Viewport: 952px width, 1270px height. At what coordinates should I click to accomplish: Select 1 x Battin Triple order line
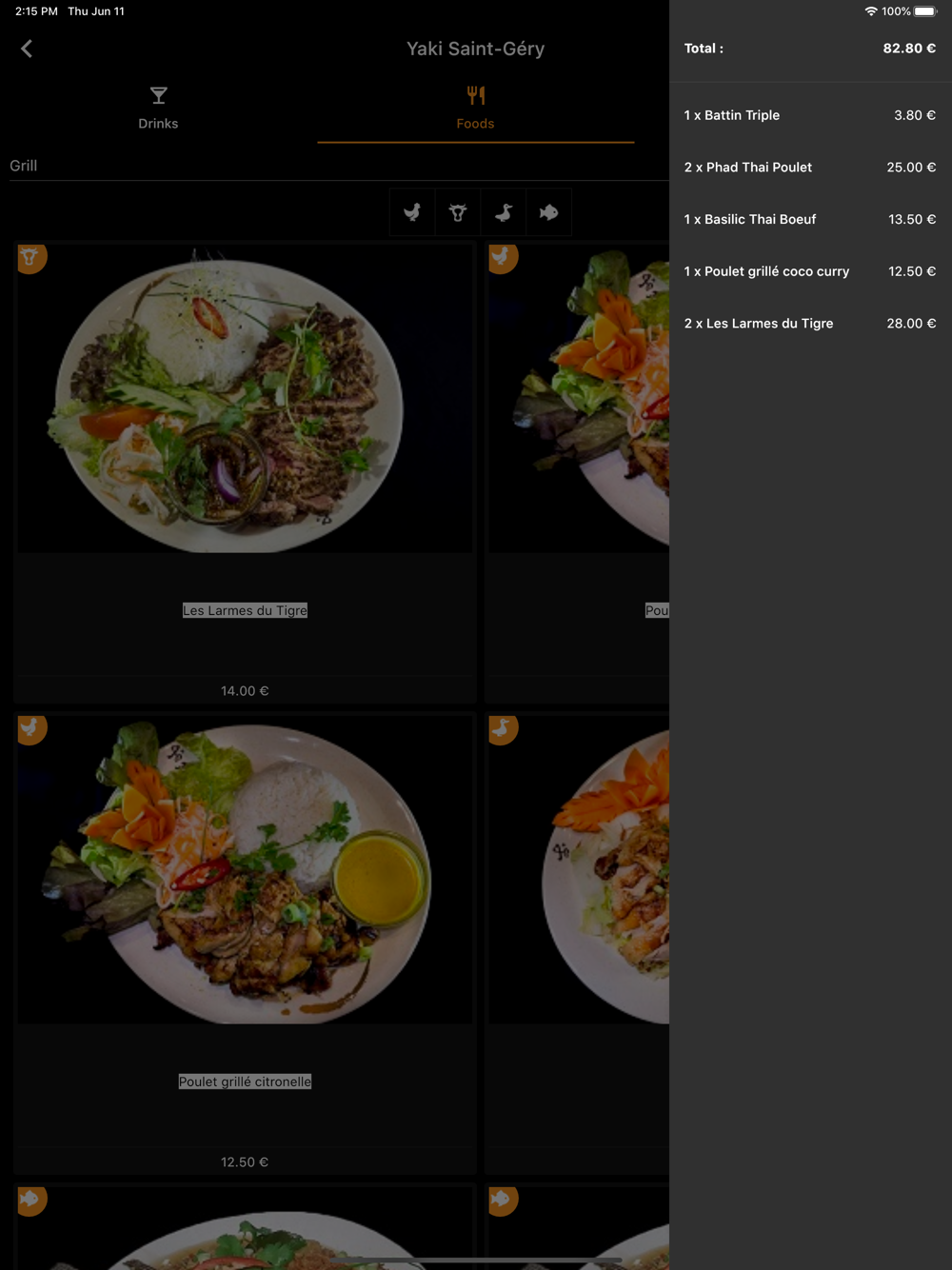click(x=810, y=115)
